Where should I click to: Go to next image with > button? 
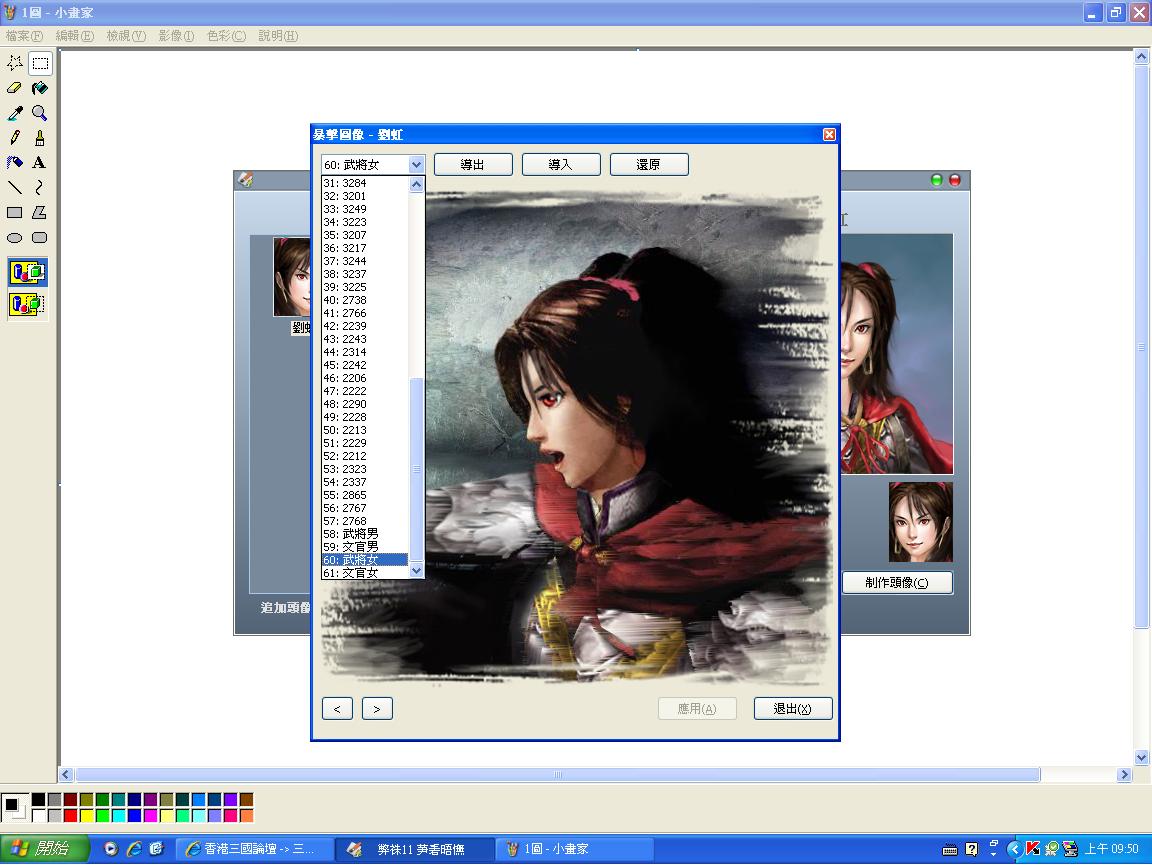click(x=377, y=708)
